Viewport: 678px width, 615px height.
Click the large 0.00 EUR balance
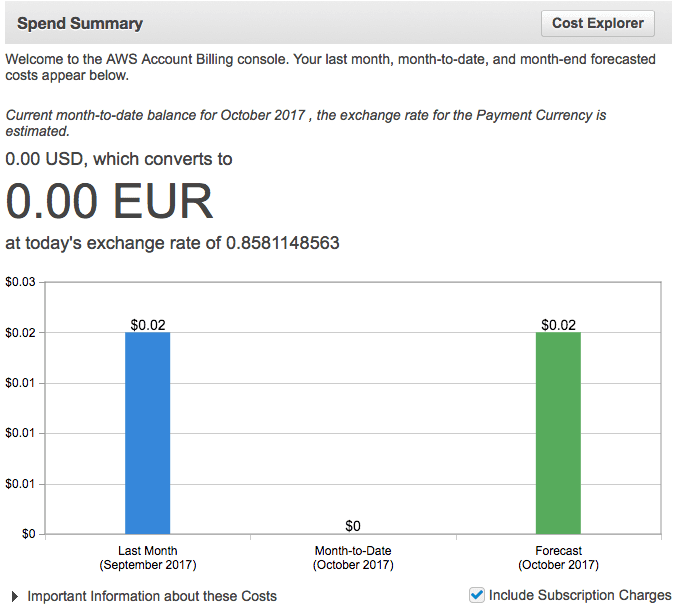(110, 202)
